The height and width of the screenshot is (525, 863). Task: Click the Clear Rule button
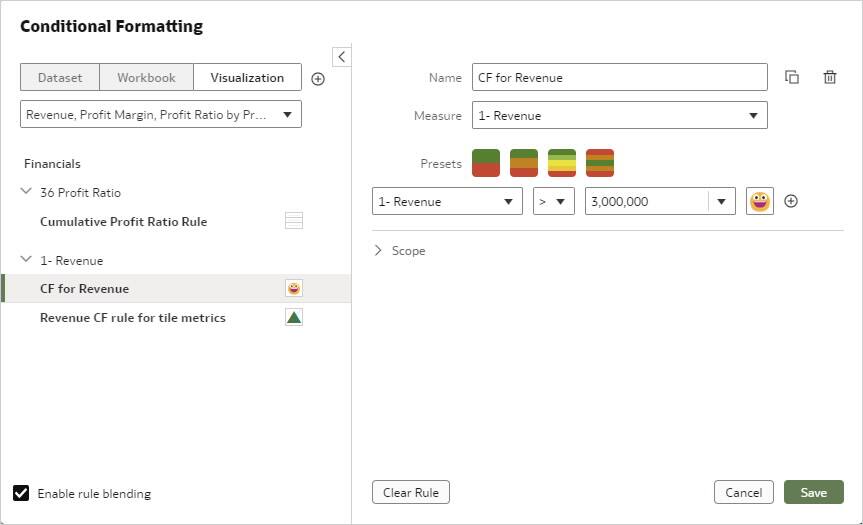click(x=411, y=492)
